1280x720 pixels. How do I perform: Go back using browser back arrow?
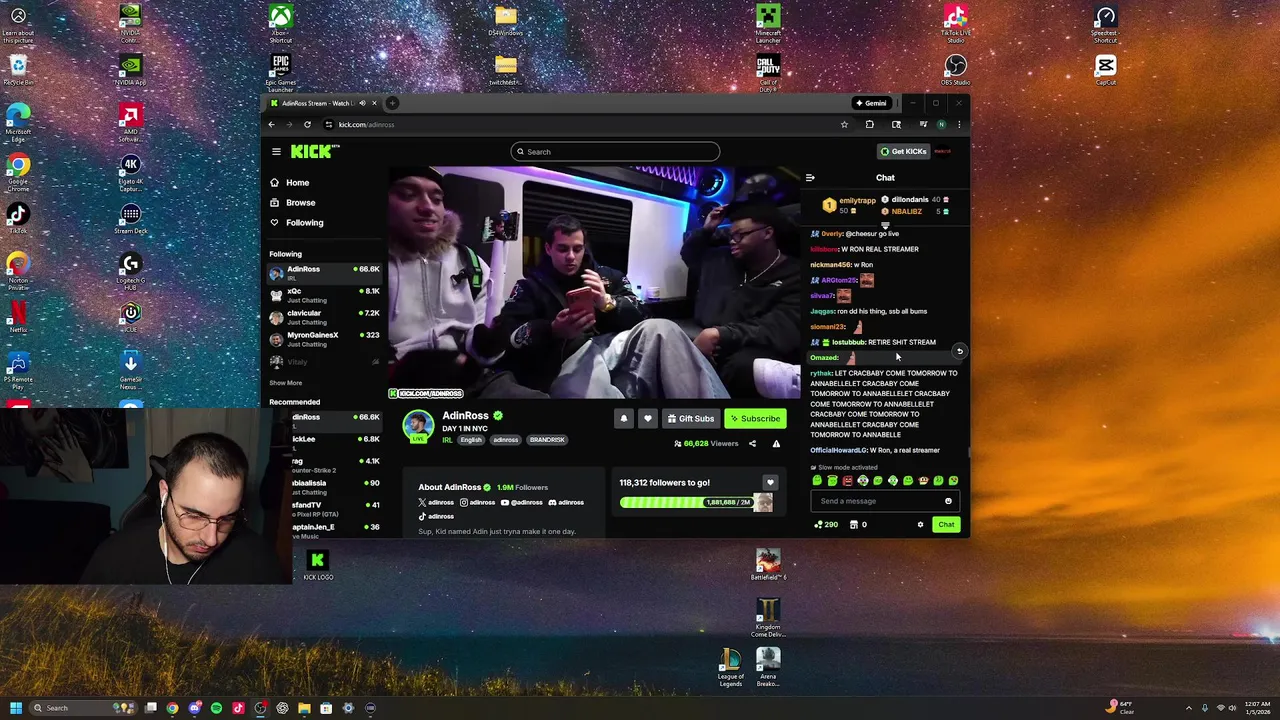point(271,125)
